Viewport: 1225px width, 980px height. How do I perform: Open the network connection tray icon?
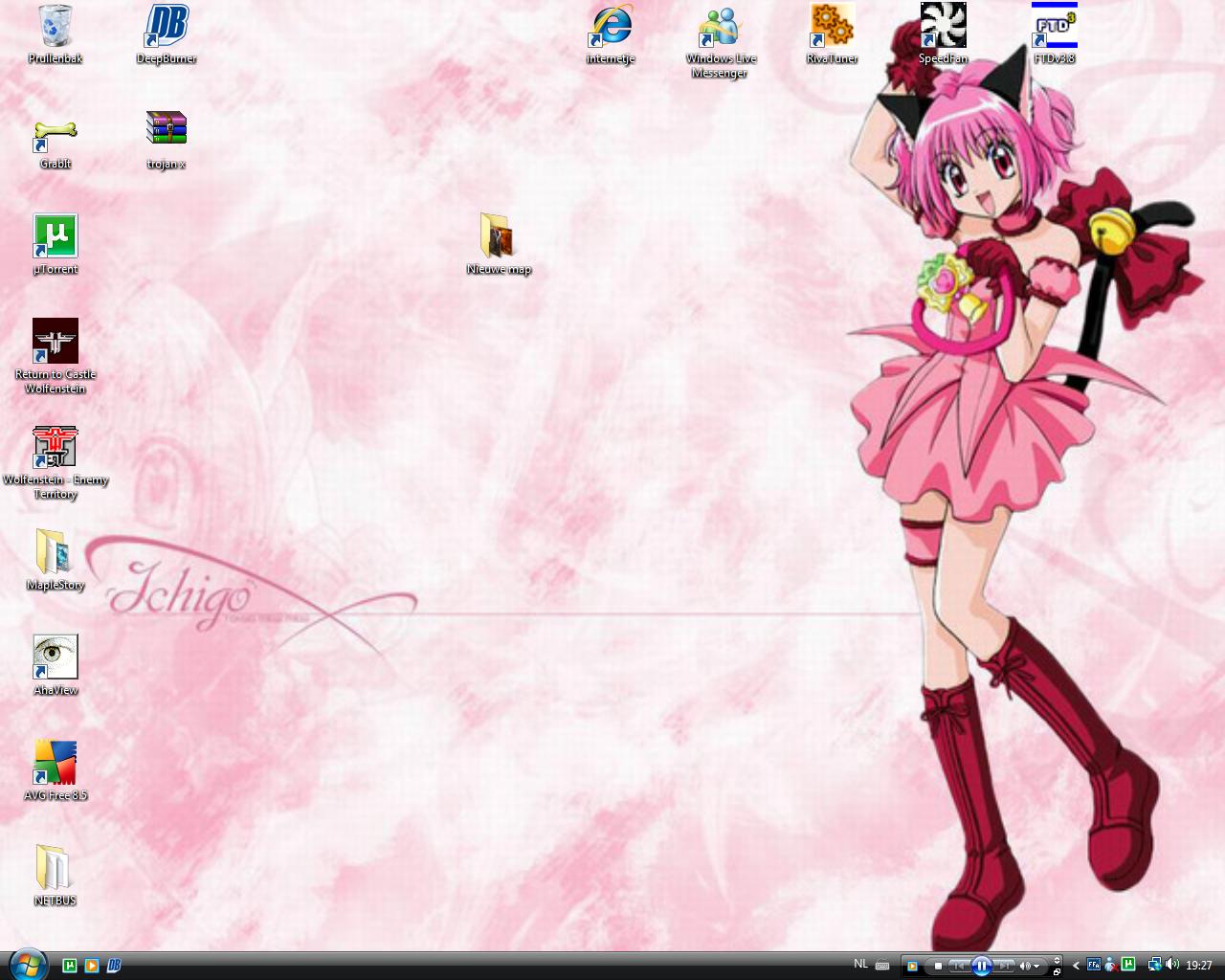coord(1154,965)
